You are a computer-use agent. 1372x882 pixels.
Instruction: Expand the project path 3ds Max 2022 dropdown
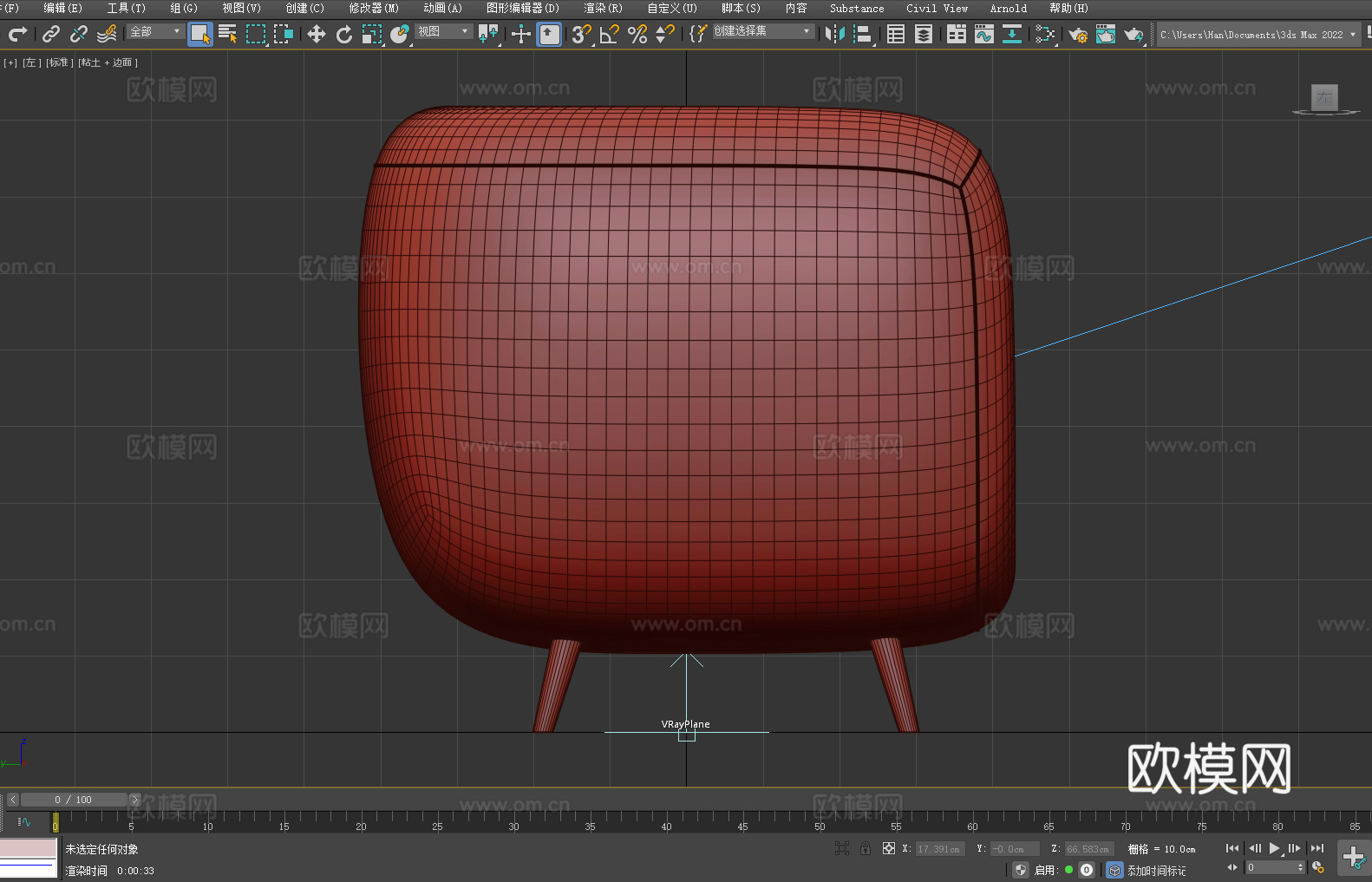[x=1258, y=35]
